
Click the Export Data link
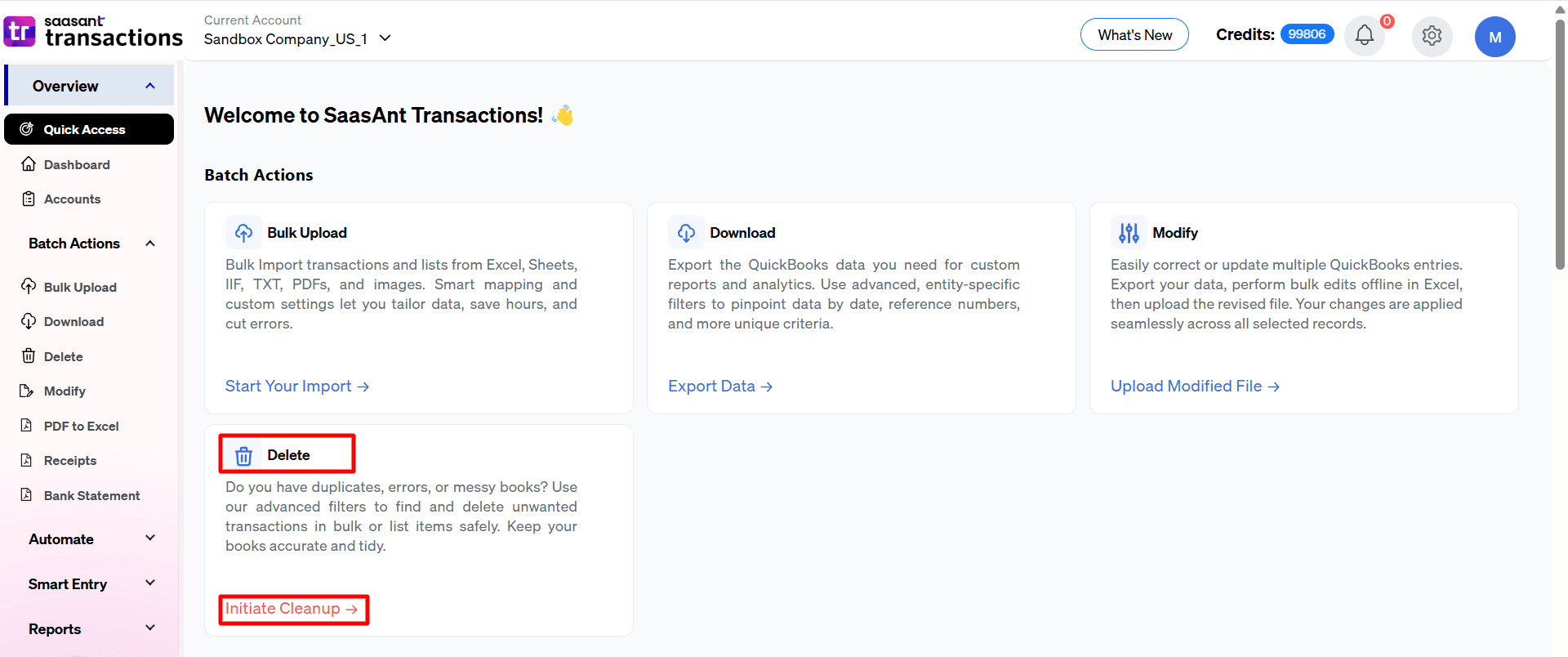[720, 387]
